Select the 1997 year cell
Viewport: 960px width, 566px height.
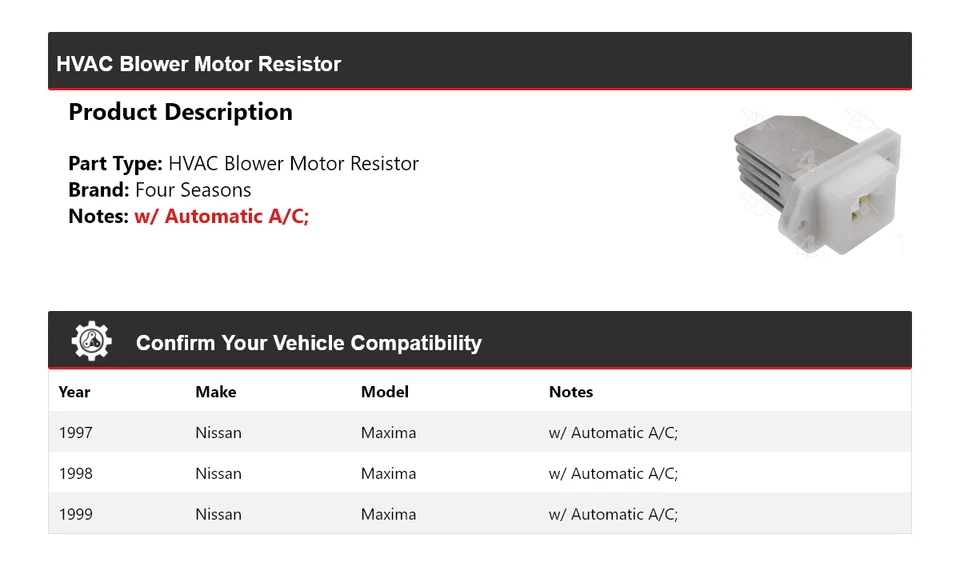click(x=76, y=433)
